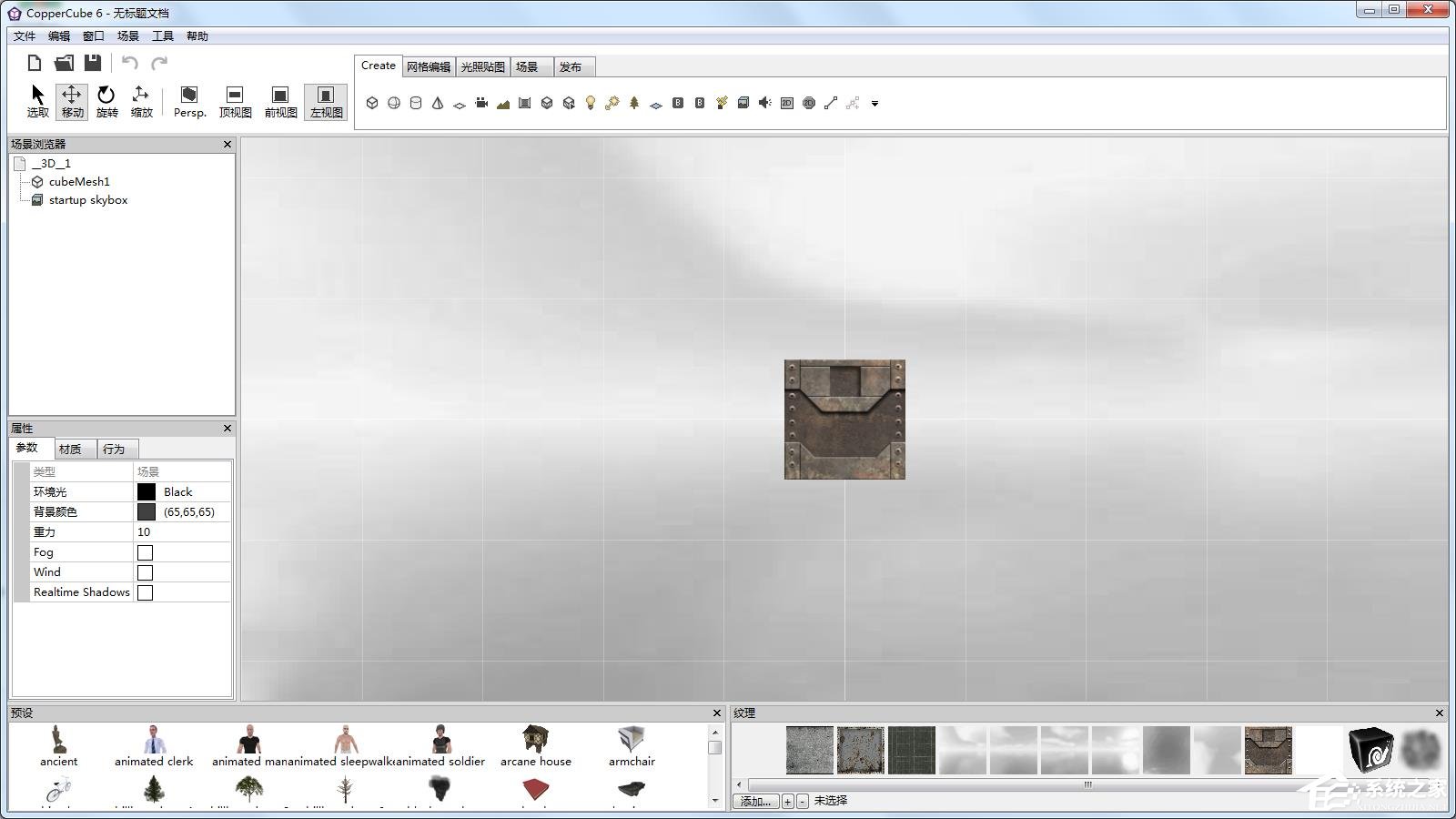Add a sound node via speaker icon
The image size is (1456, 819).
point(765,103)
